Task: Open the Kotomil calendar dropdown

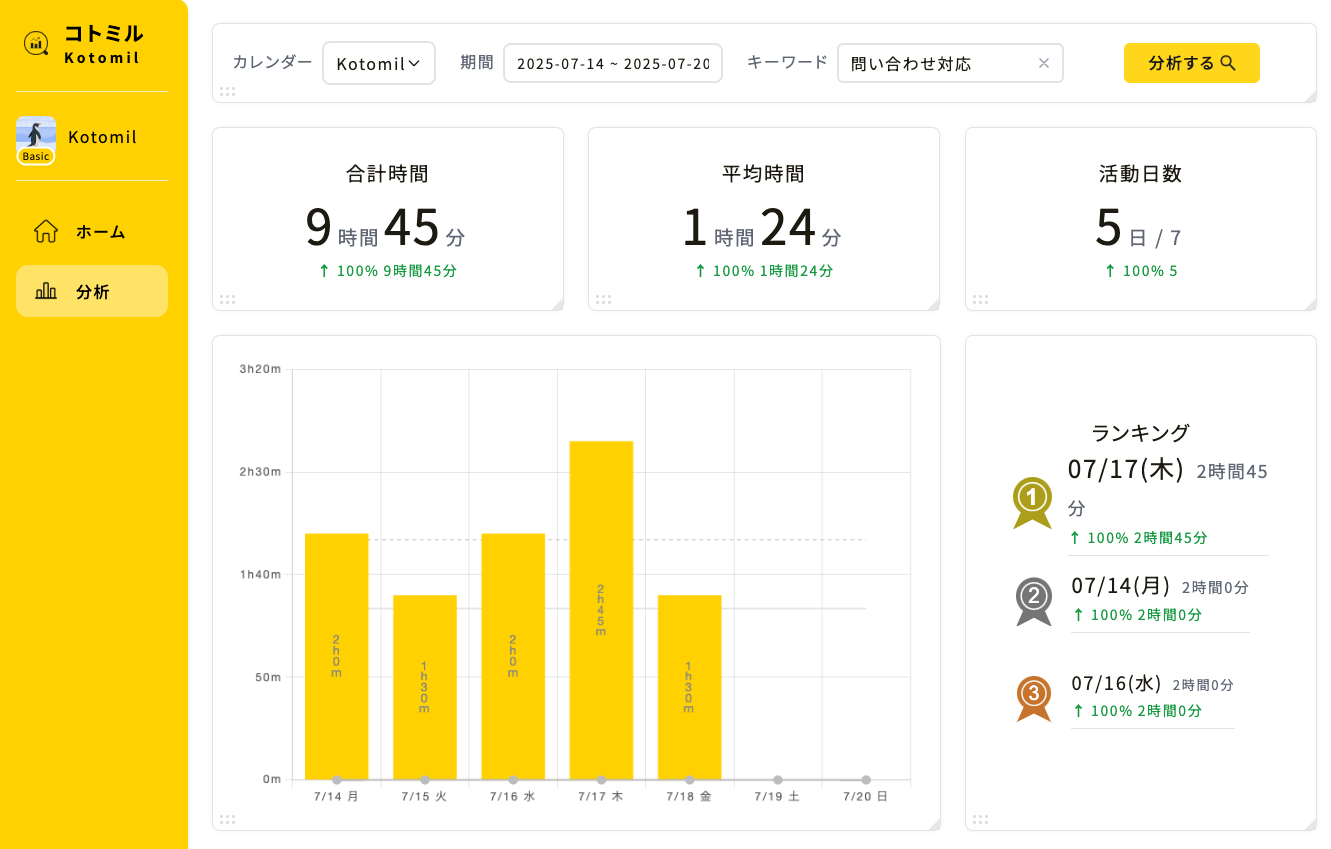Action: click(378, 63)
